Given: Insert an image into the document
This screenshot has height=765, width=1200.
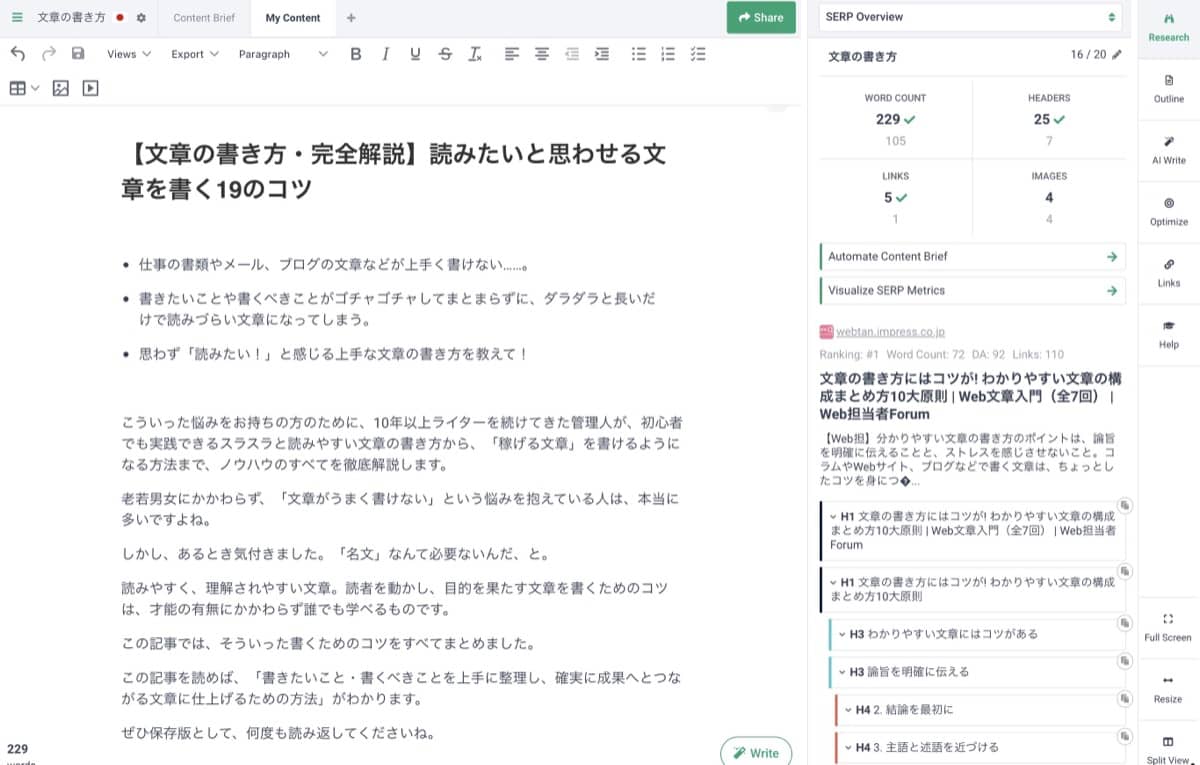Looking at the screenshot, I should [61, 88].
